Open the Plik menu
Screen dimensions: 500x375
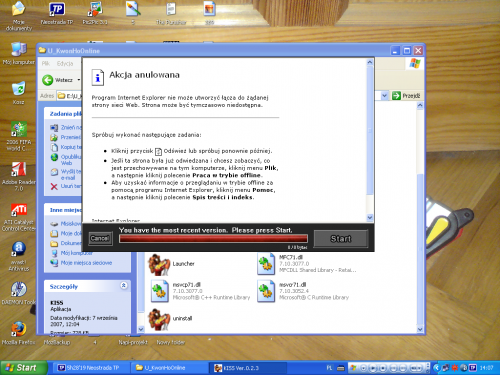pyautogui.click(x=46, y=63)
